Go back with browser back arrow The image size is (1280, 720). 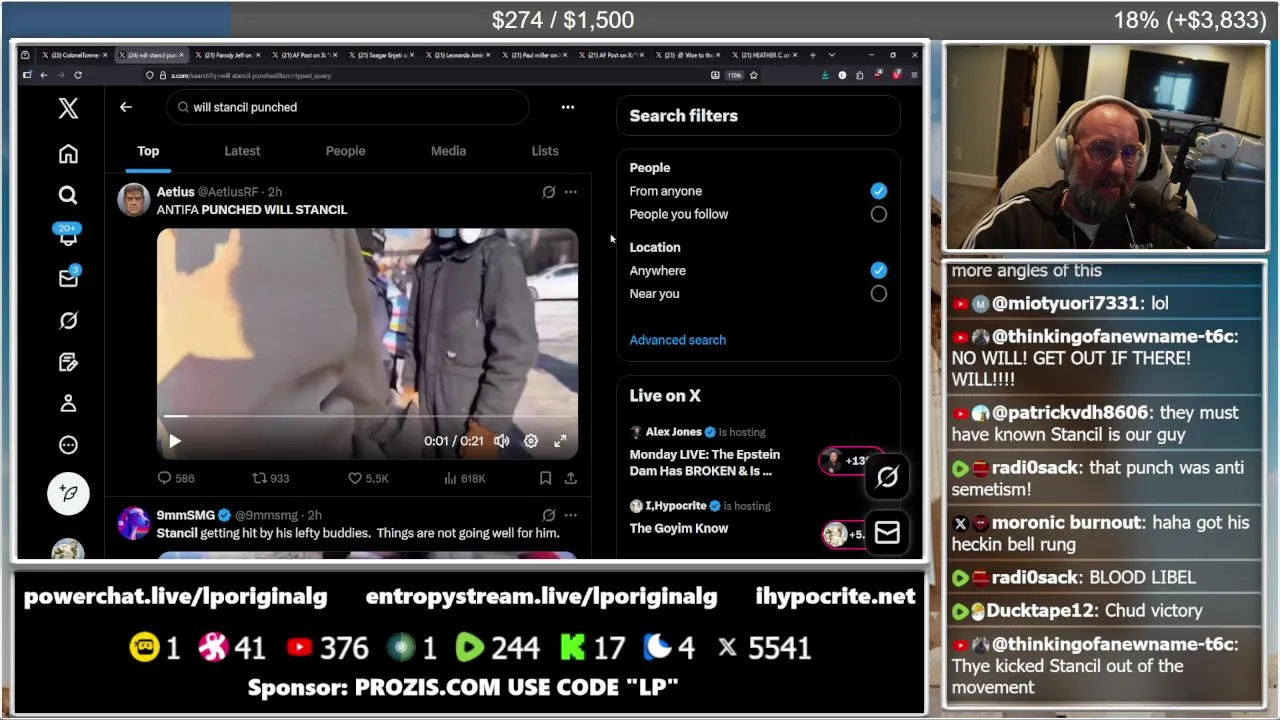[x=44, y=75]
